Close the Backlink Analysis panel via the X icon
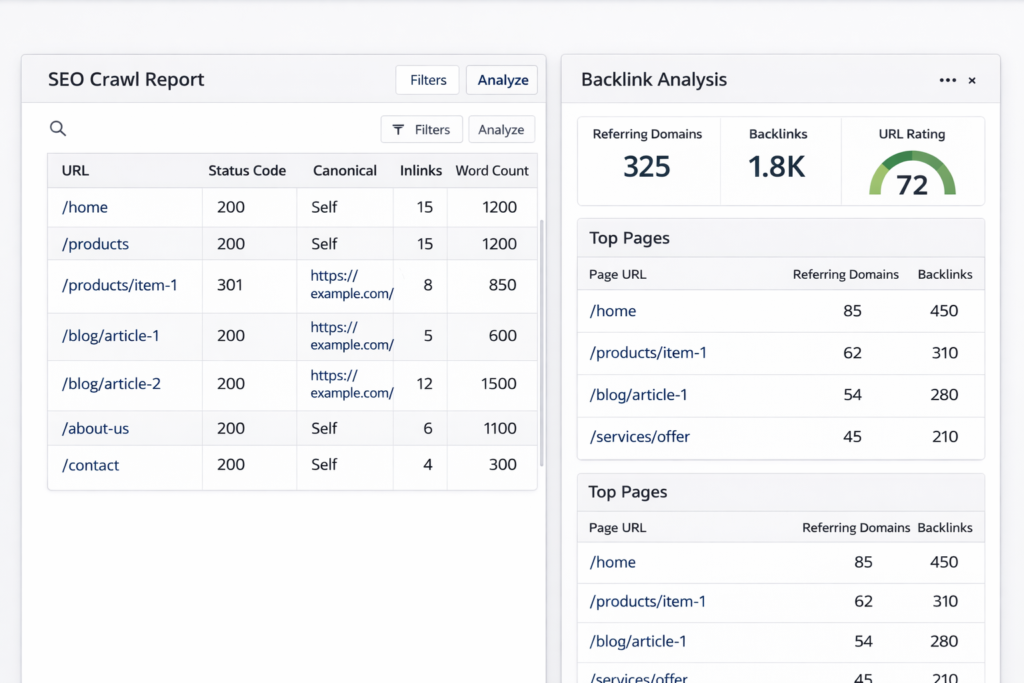 (x=972, y=80)
